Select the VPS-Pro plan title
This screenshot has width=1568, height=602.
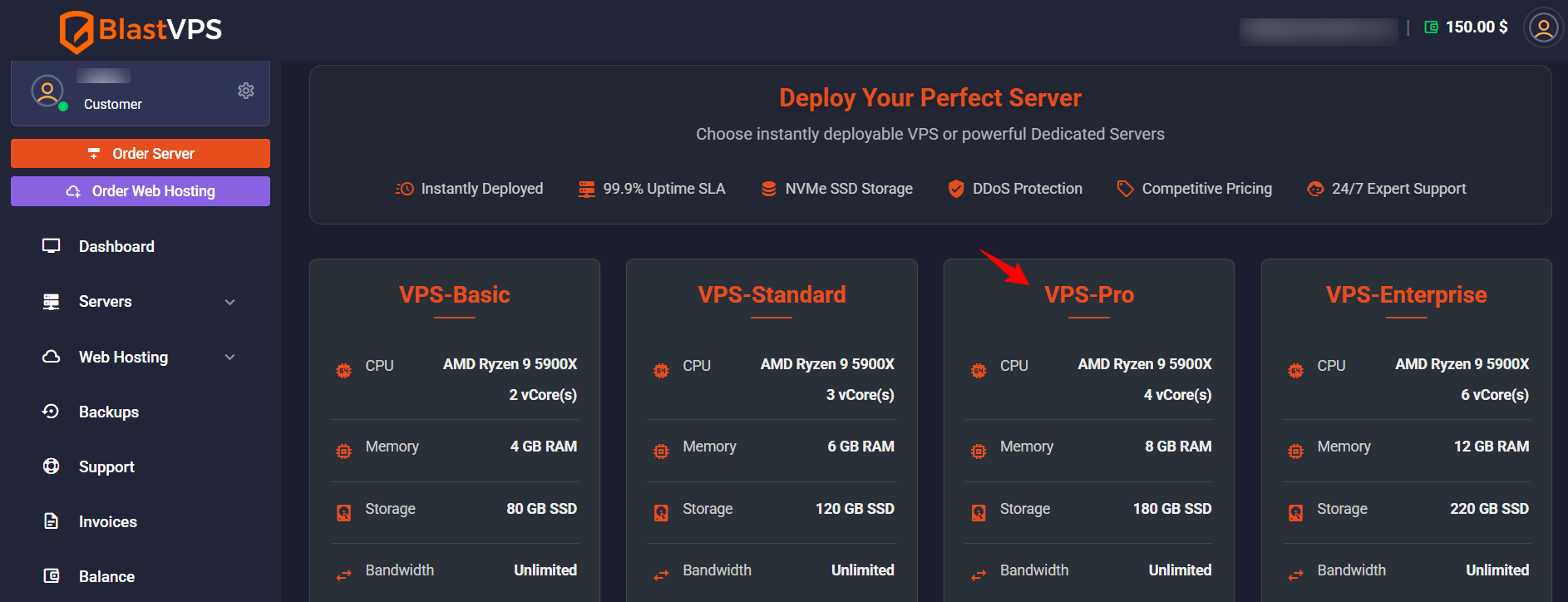pos(1089,294)
